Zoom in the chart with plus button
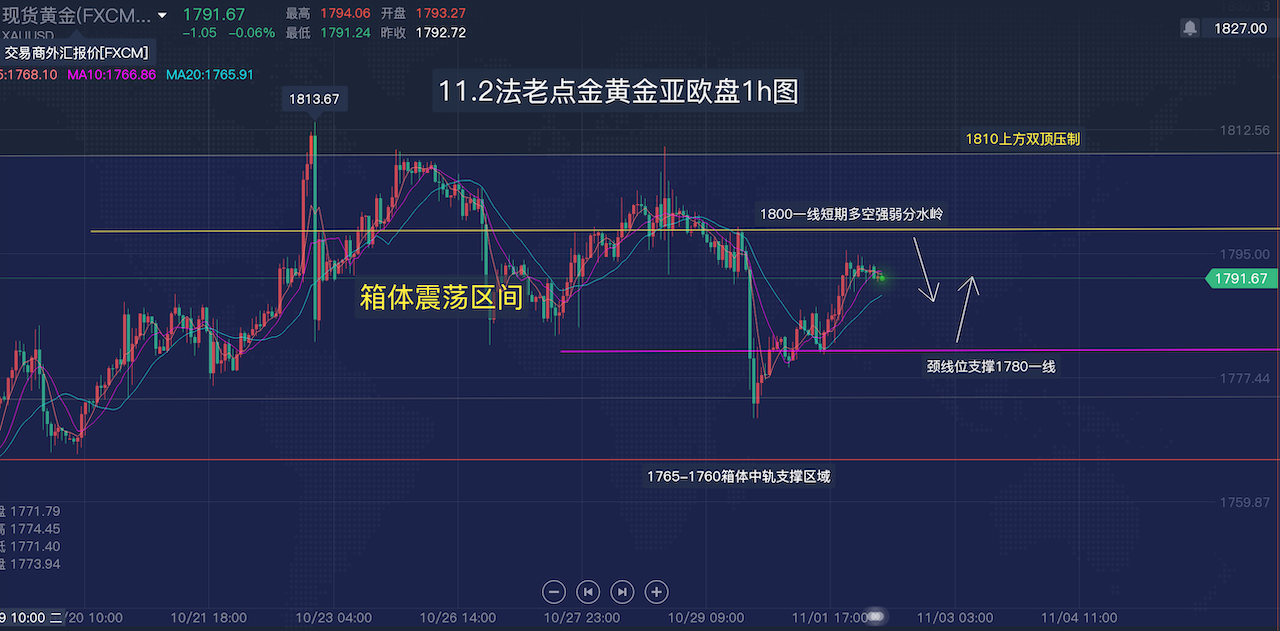 tap(656, 591)
